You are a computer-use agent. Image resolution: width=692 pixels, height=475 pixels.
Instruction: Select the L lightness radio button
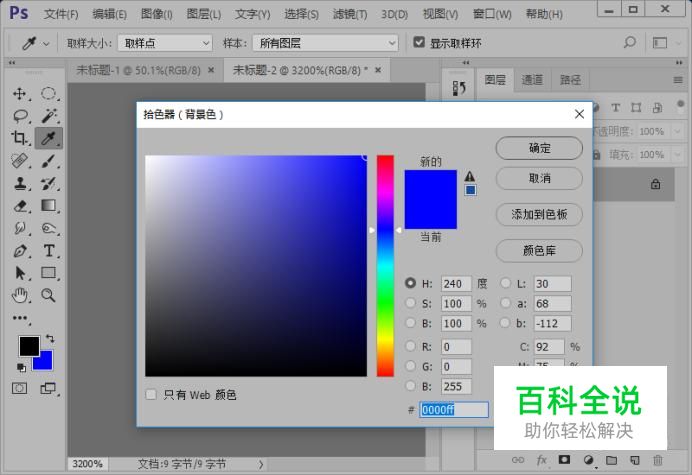[505, 283]
